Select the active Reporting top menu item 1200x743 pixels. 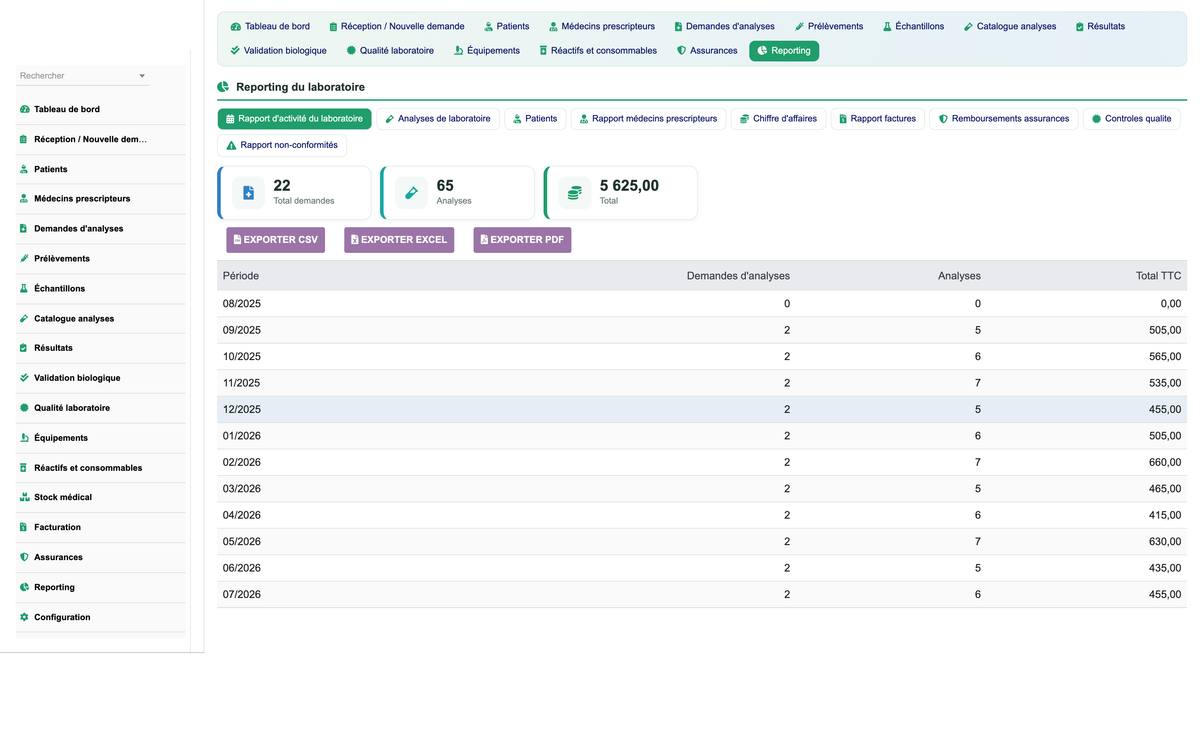click(x=784, y=50)
